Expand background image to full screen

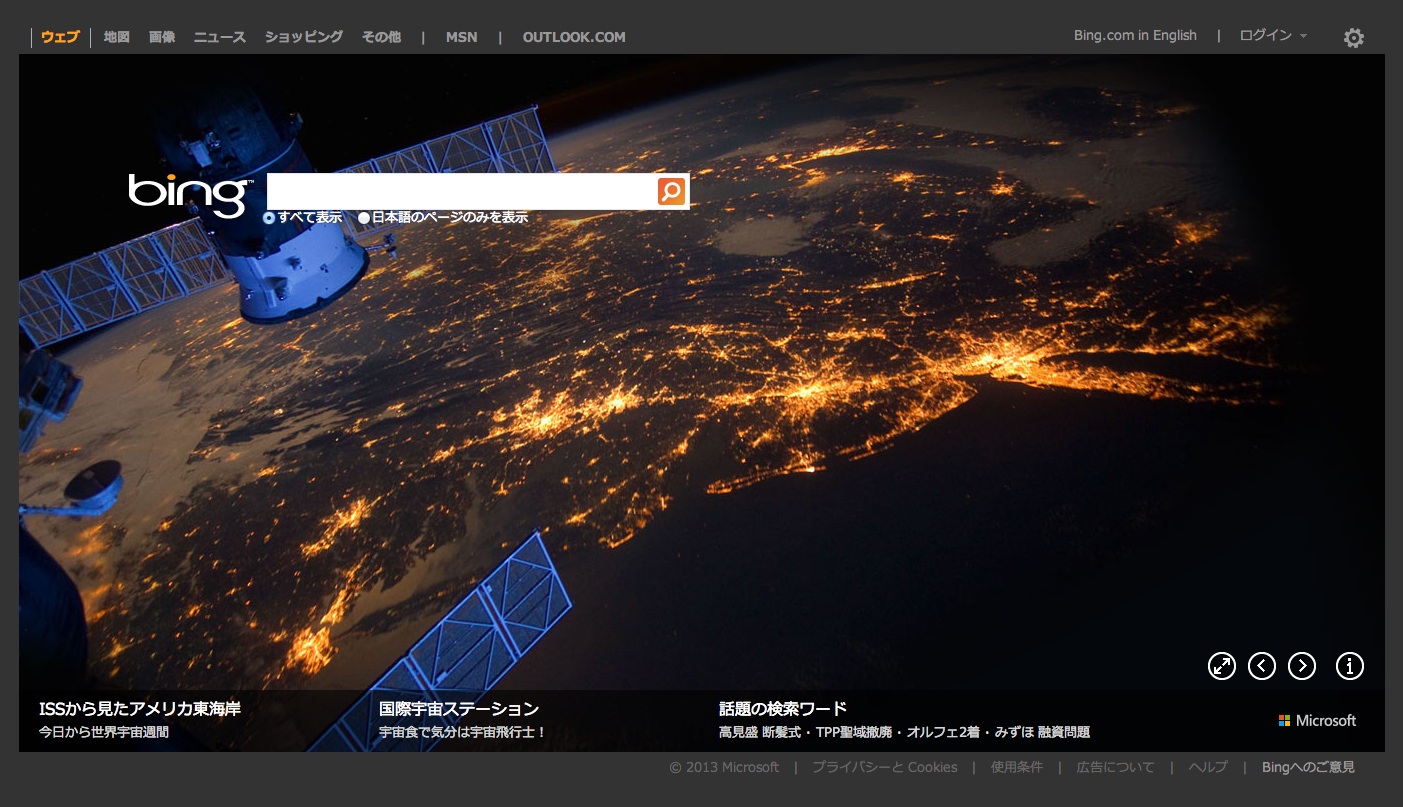coord(1222,666)
